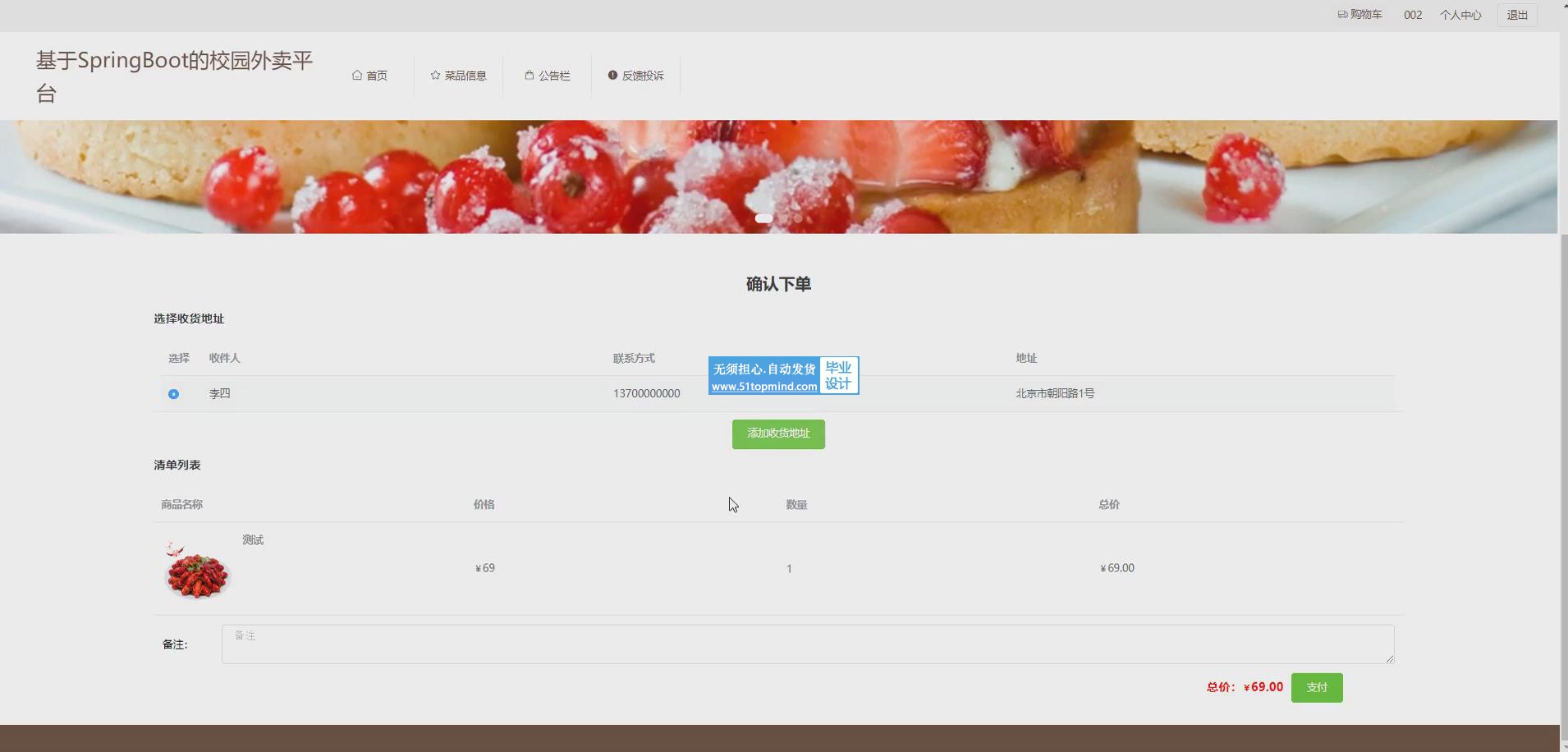Viewport: 1568px width, 752px height.
Task: Open 反馈投诉 feedback menu item
Action: [x=635, y=76]
